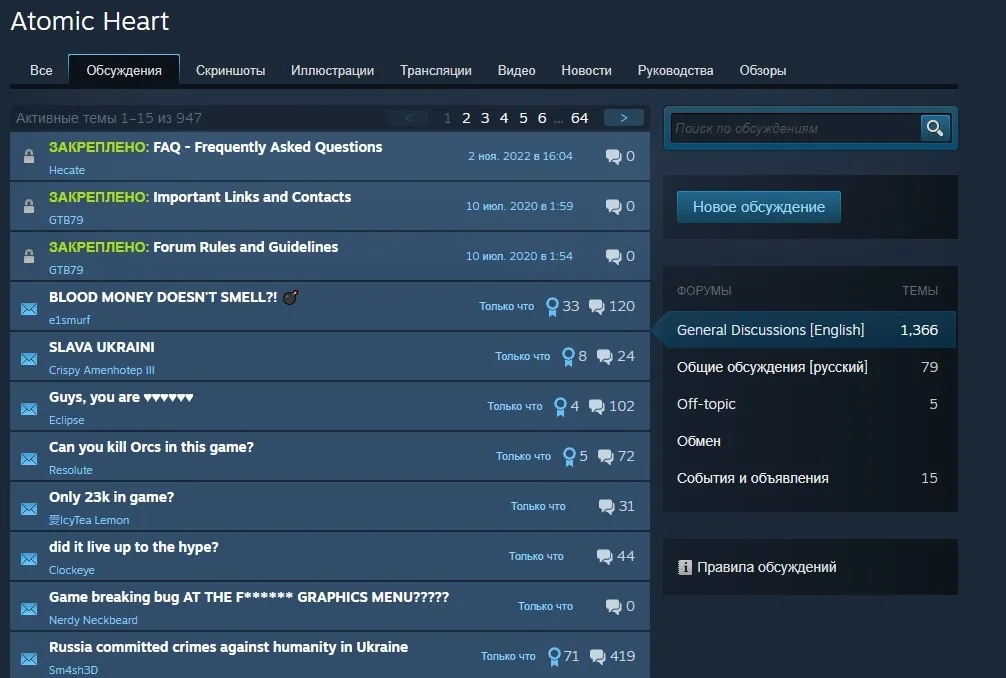This screenshot has width=1006, height=678.
Task: Click lock icon beside FAQ thread
Action: coord(29,156)
